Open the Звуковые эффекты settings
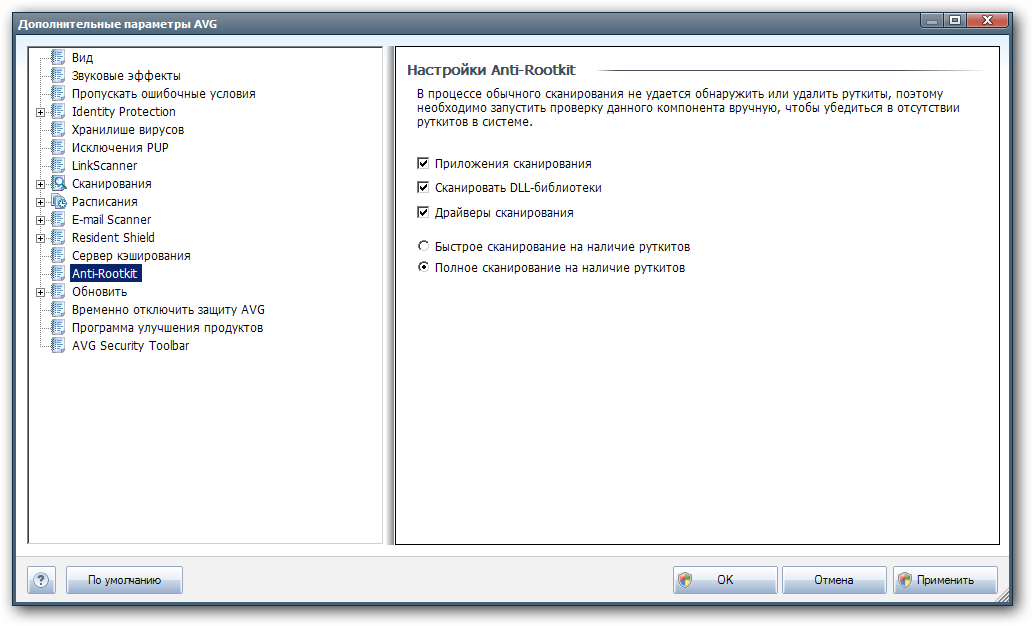 point(126,76)
